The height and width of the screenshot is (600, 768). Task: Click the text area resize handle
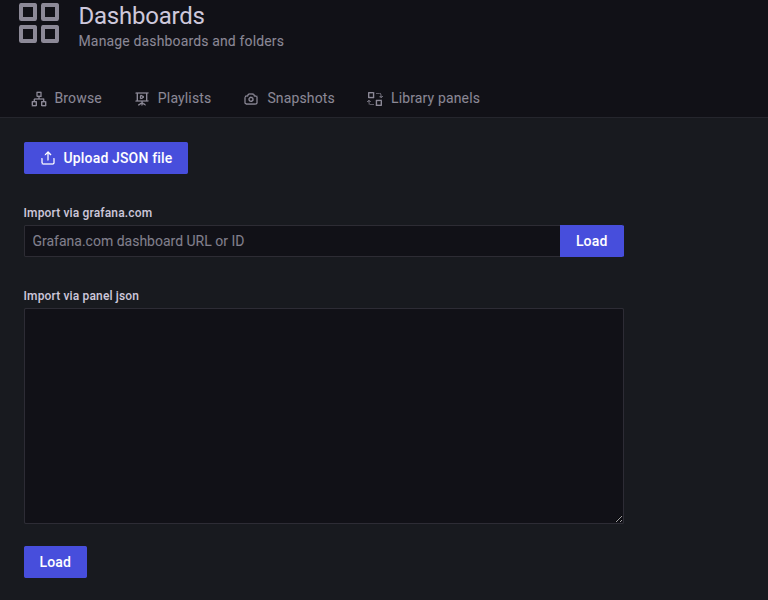(x=618, y=518)
